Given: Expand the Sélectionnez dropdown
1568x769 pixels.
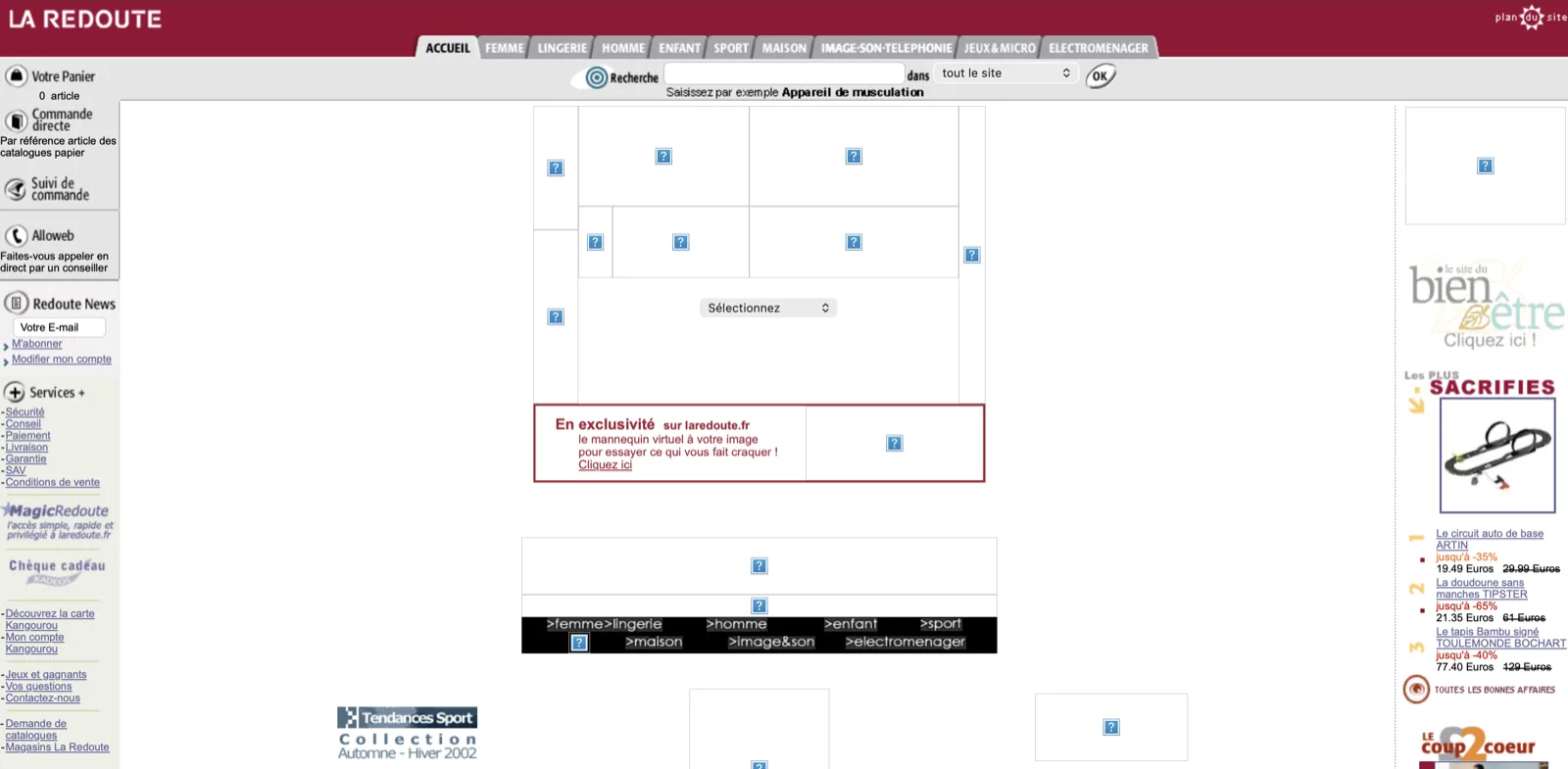Looking at the screenshot, I should point(768,308).
